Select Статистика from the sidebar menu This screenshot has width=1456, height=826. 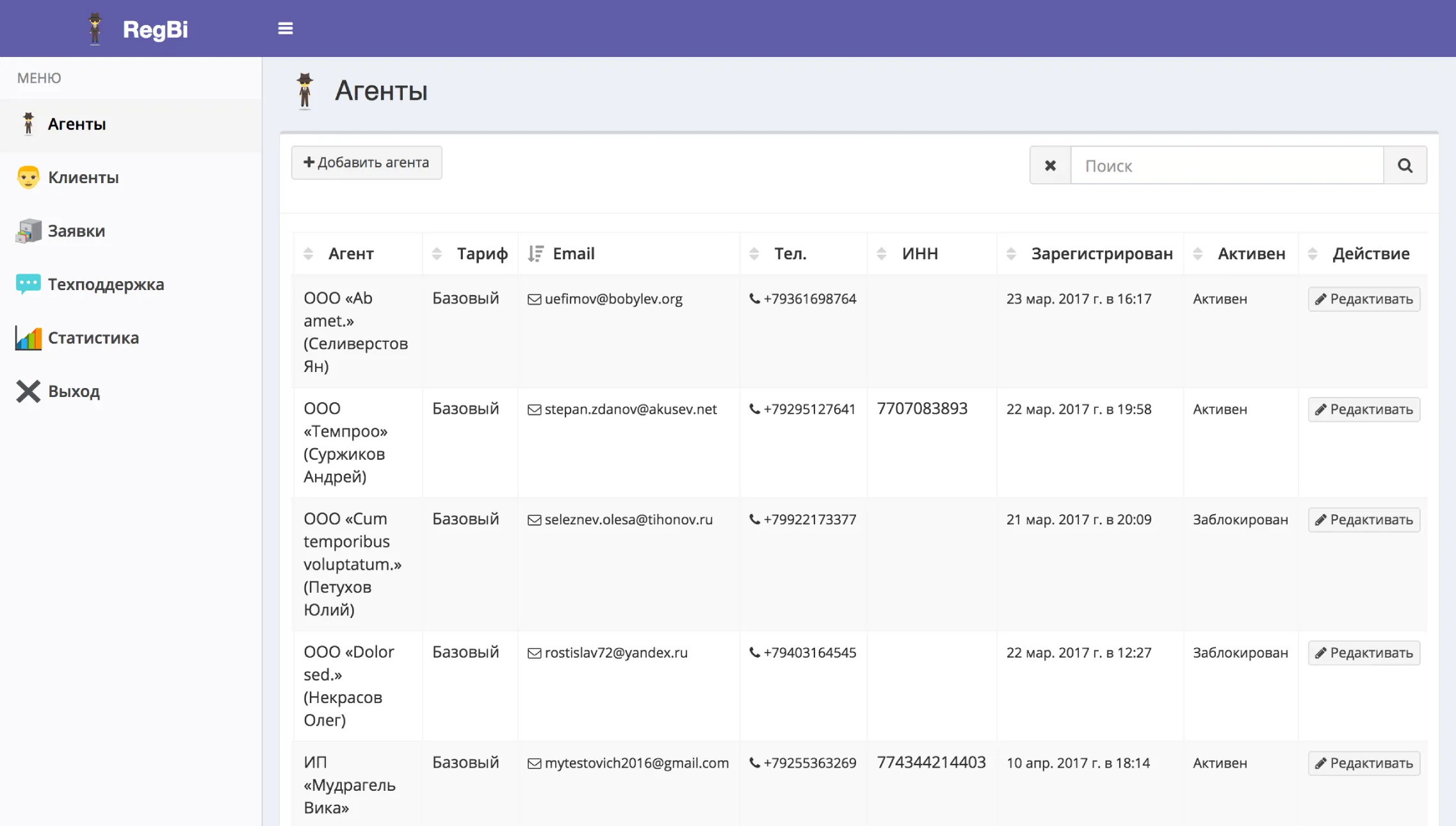tap(93, 337)
